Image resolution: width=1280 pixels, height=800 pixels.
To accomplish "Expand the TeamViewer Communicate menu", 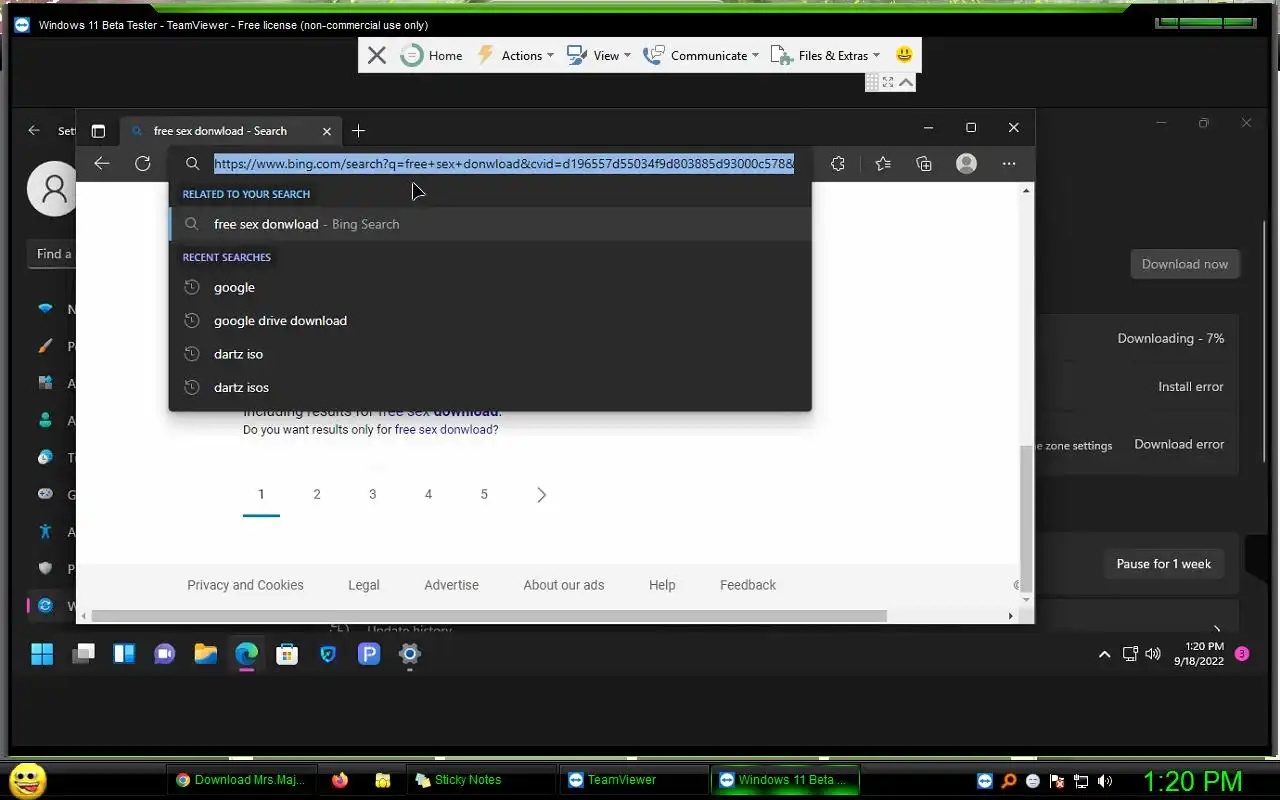I will coord(700,56).
